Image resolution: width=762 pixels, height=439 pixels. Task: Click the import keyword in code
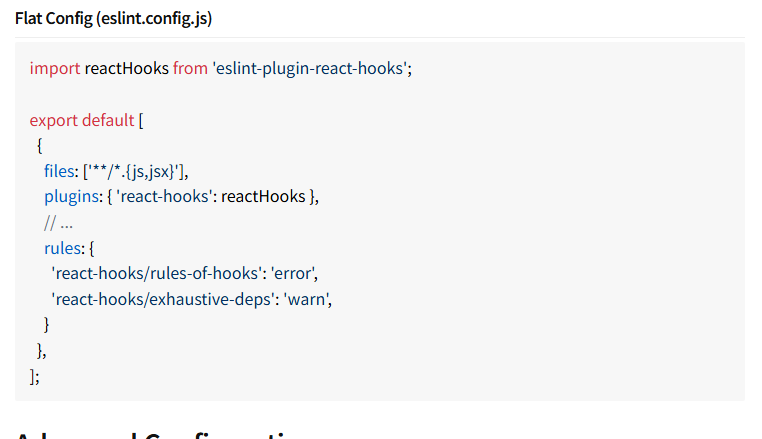(55, 68)
